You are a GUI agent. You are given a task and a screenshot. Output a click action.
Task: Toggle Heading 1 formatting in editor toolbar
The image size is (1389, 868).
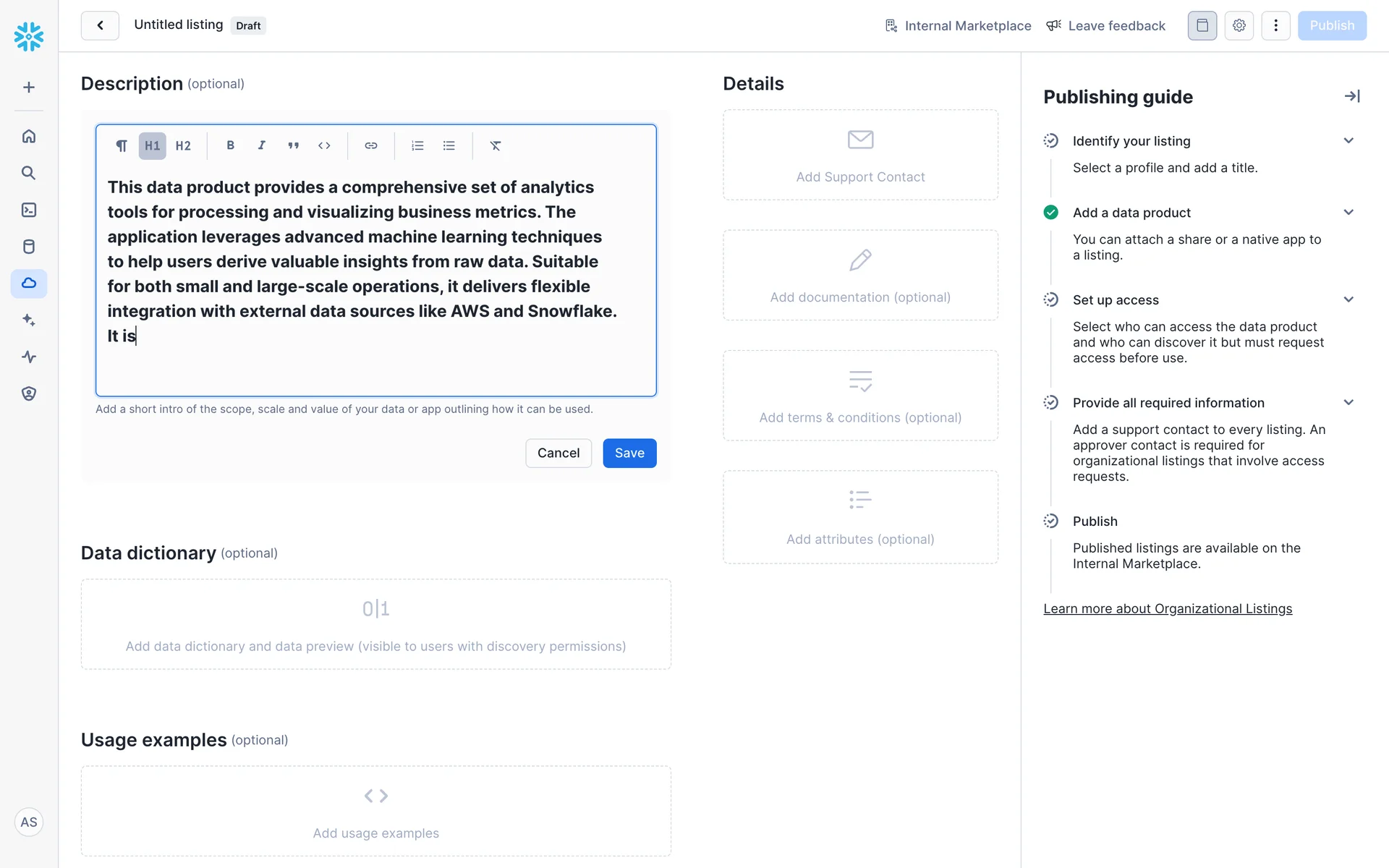click(x=152, y=145)
